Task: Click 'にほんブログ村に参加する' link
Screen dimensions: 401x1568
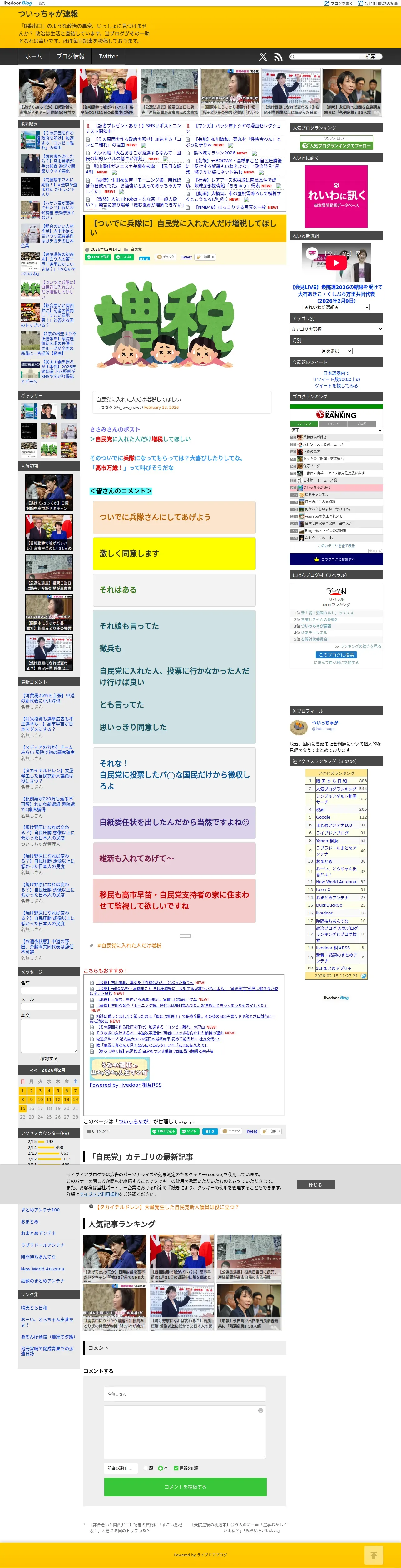Action: point(336,662)
